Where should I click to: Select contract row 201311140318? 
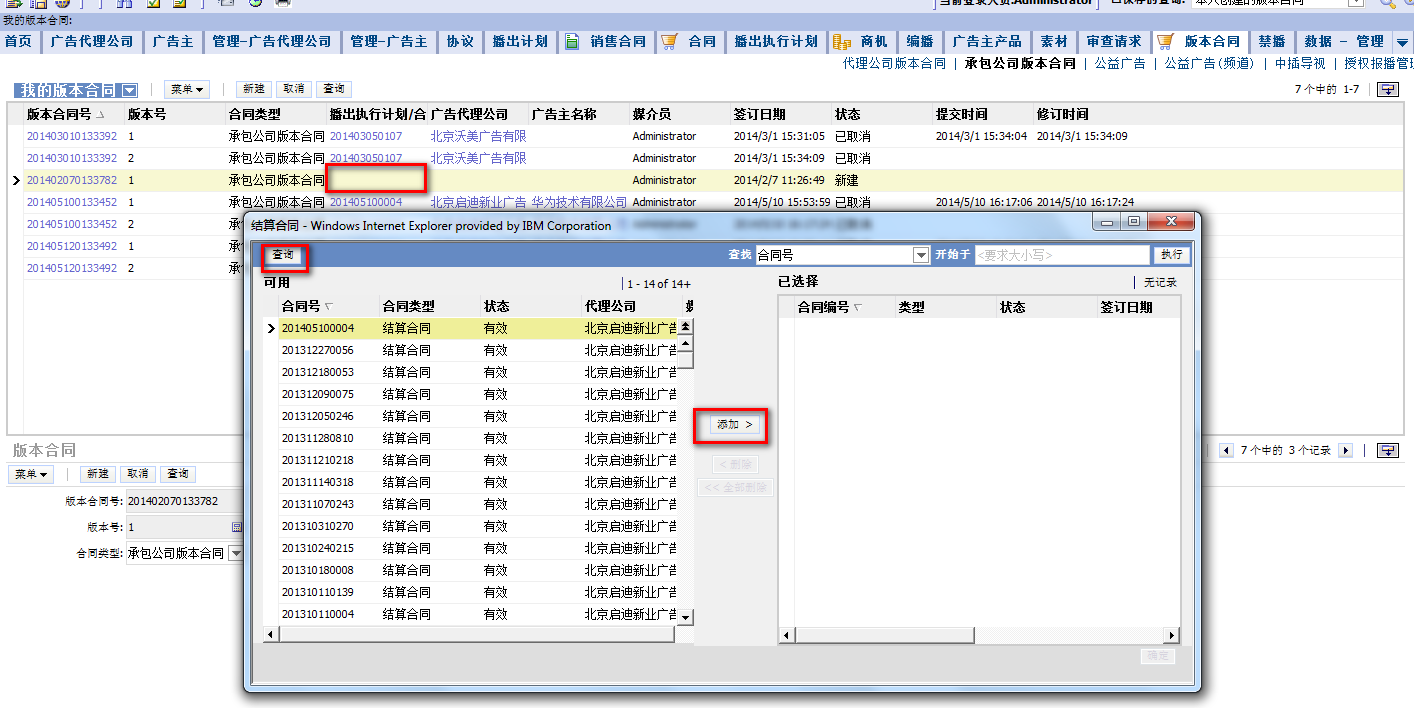(x=478, y=482)
